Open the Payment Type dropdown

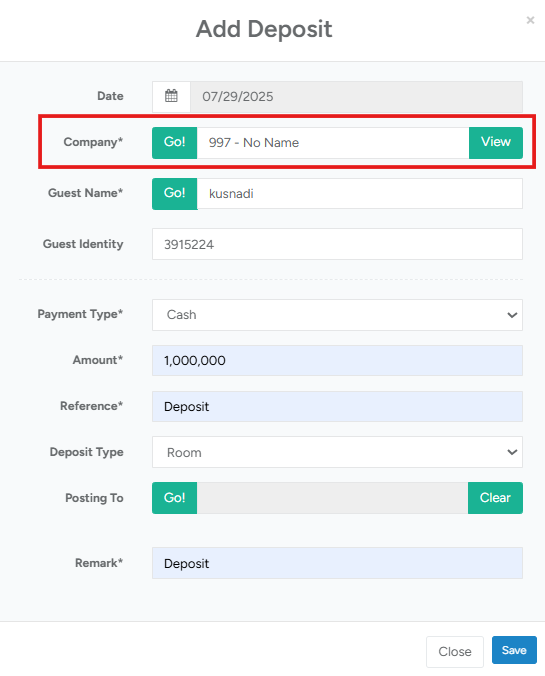[x=337, y=315]
